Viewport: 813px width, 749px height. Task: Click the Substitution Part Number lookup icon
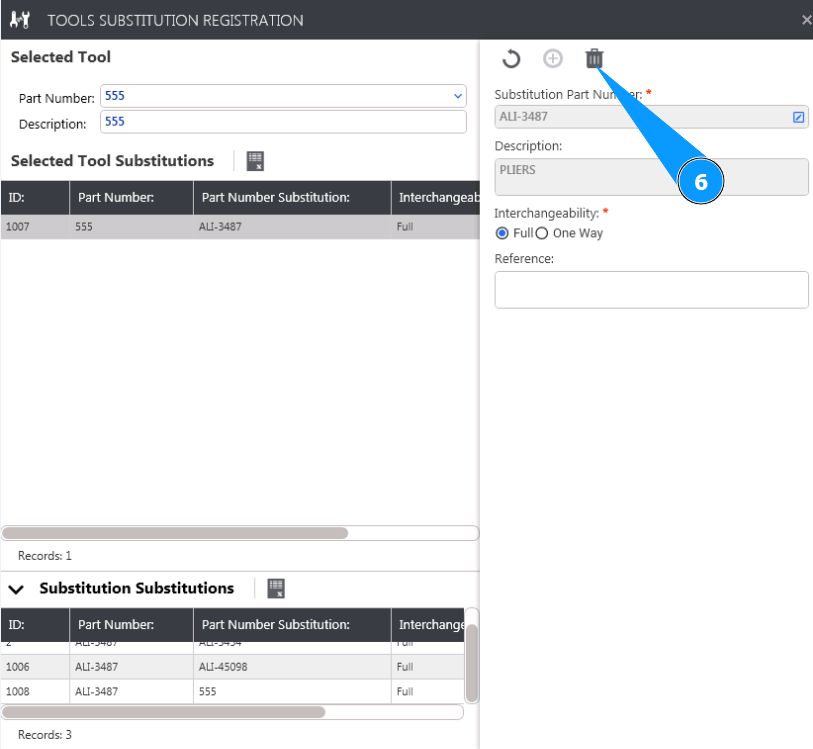click(x=798, y=117)
